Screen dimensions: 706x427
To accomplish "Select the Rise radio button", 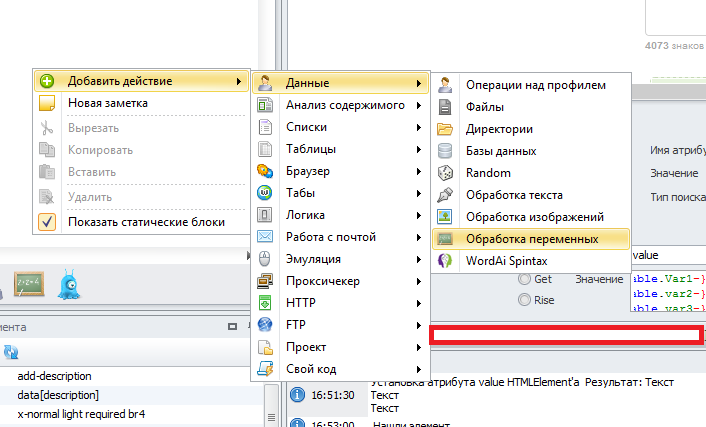I will [524, 300].
